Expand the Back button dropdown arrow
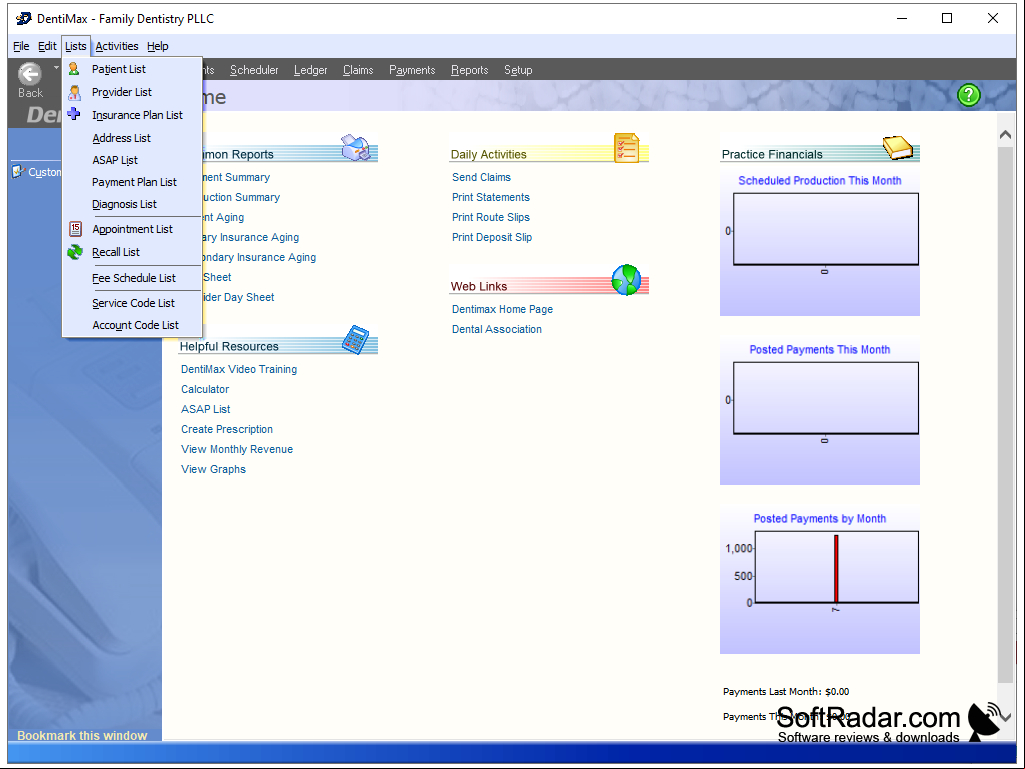 pos(56,67)
